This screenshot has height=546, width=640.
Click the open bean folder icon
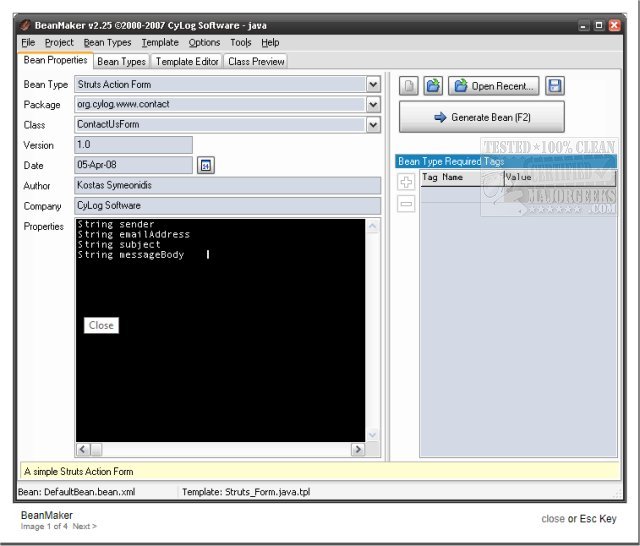coord(433,86)
